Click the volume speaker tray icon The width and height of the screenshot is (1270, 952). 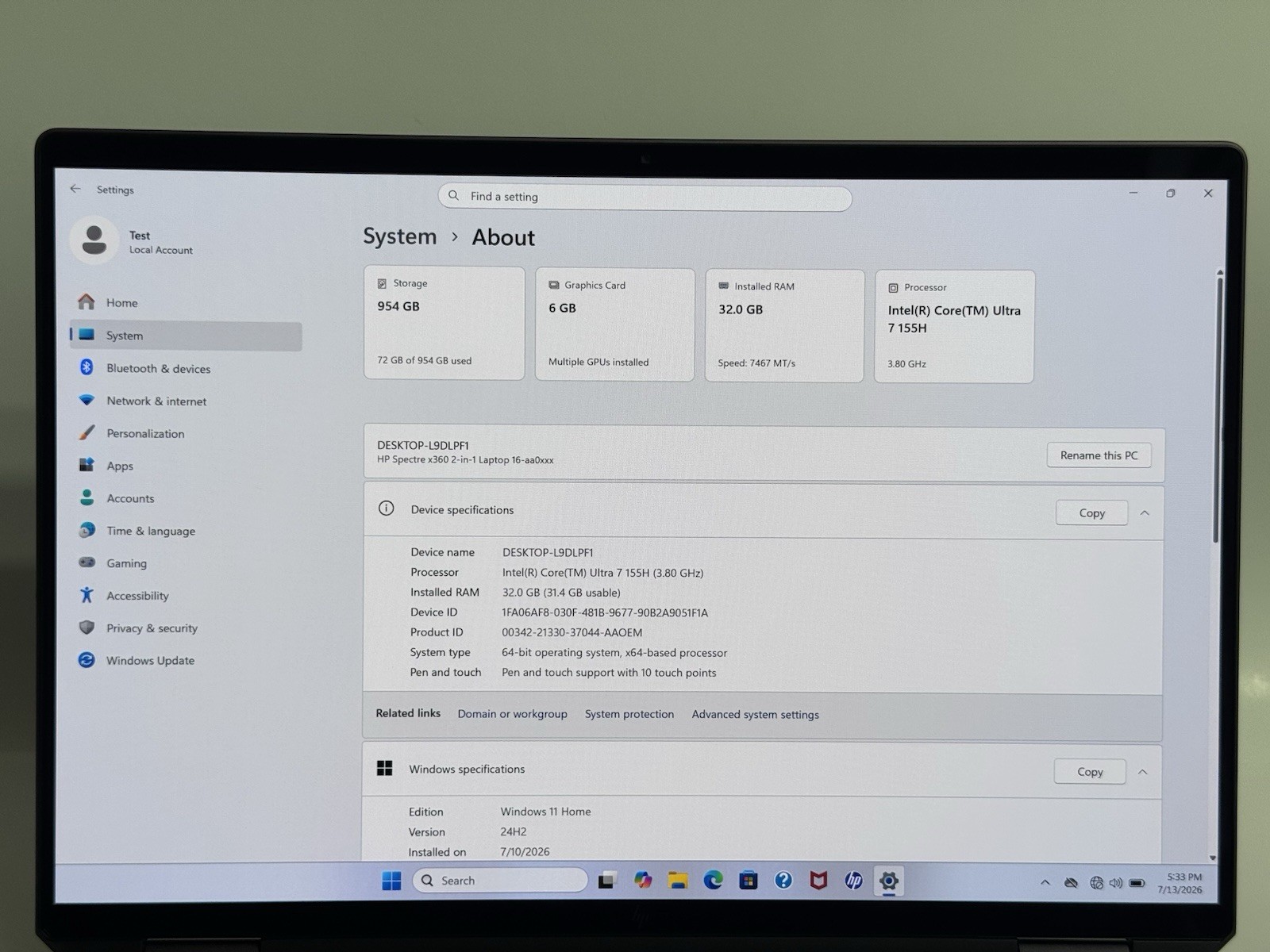click(x=1116, y=883)
